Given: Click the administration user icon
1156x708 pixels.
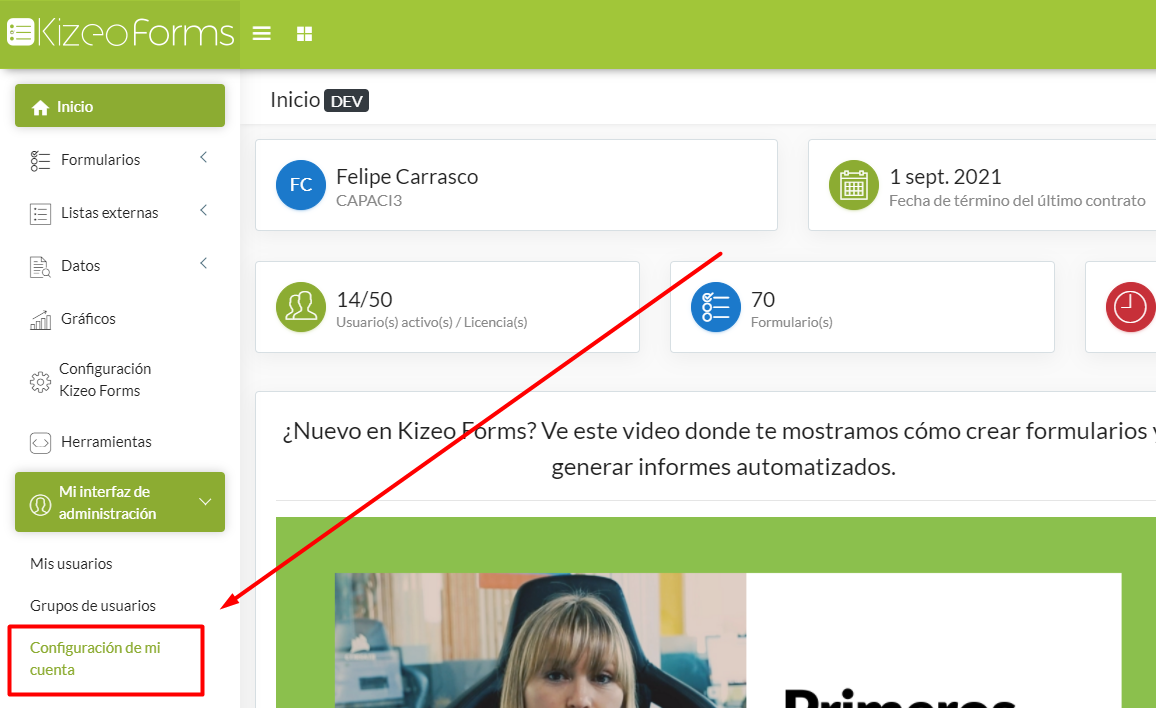Looking at the screenshot, I should tap(40, 504).
